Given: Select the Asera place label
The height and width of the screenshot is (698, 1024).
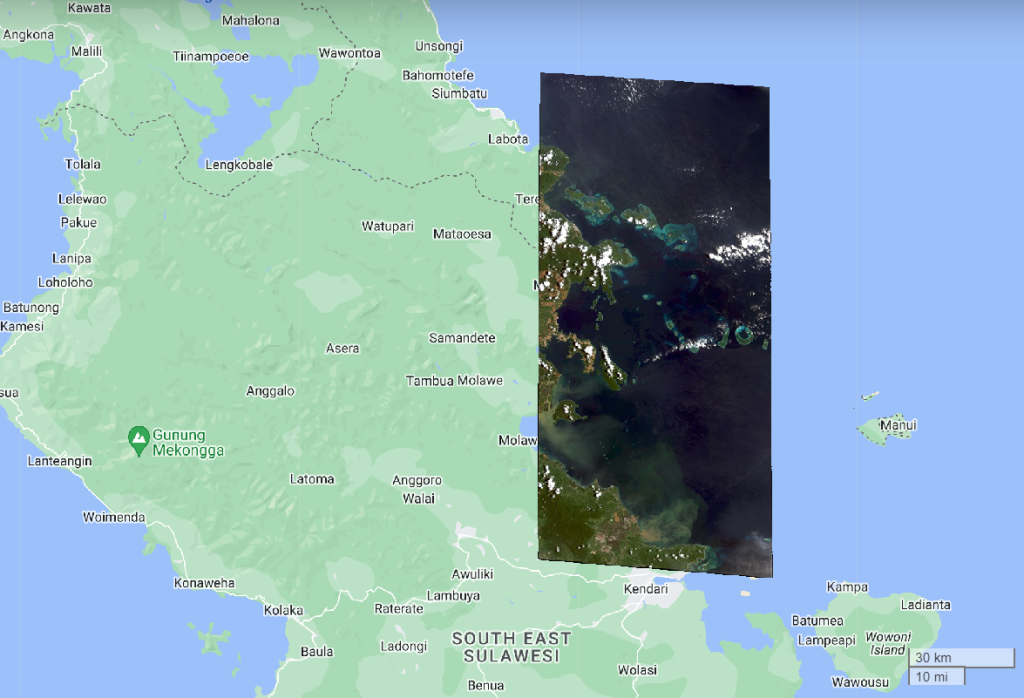Looking at the screenshot, I should (342, 348).
